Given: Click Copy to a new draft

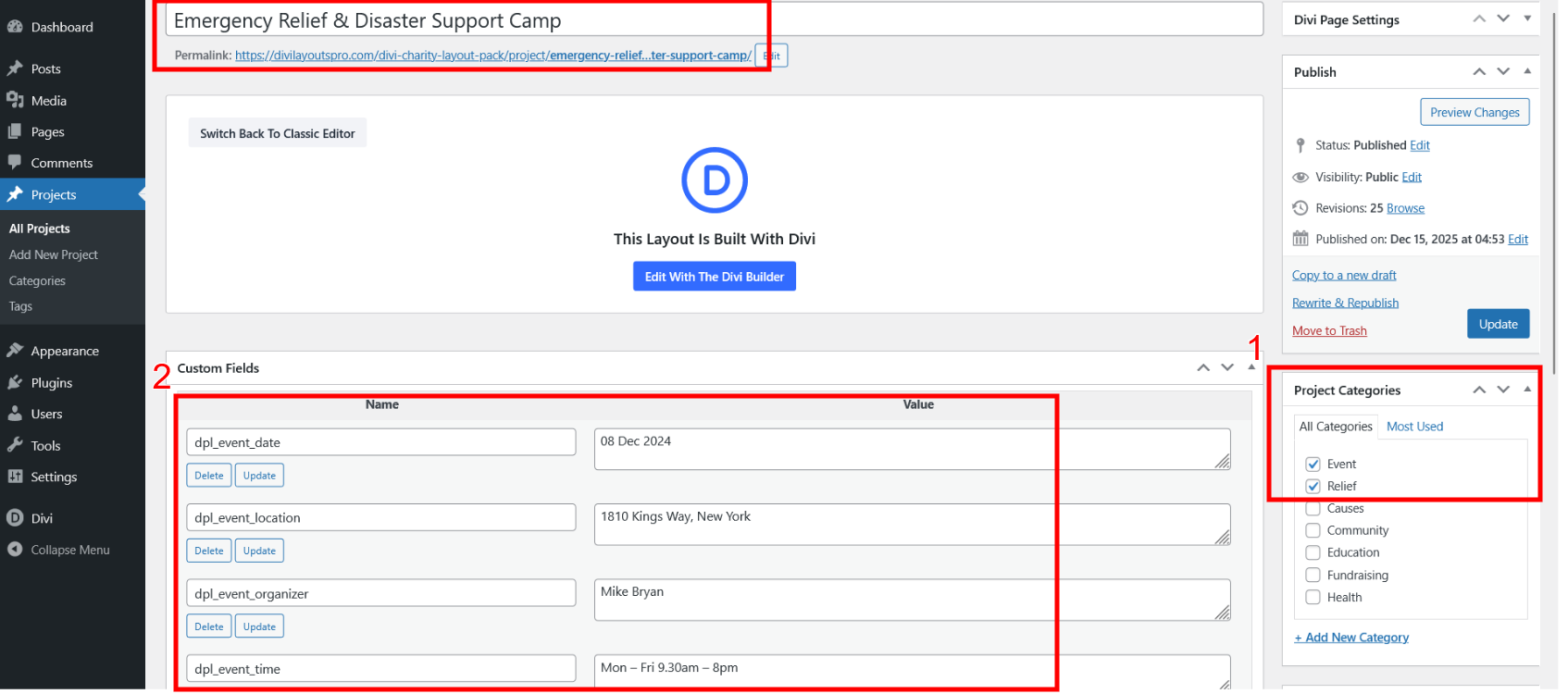Looking at the screenshot, I should (x=1344, y=275).
